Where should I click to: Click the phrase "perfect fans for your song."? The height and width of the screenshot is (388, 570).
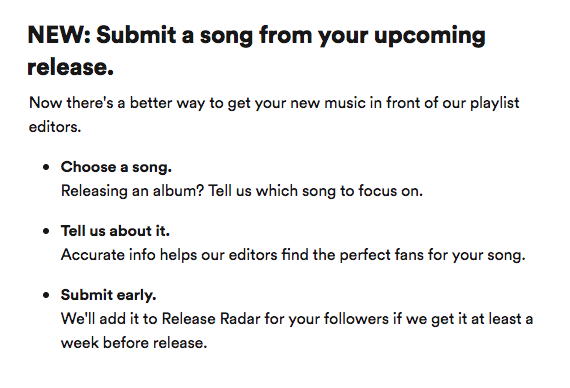tap(433, 255)
